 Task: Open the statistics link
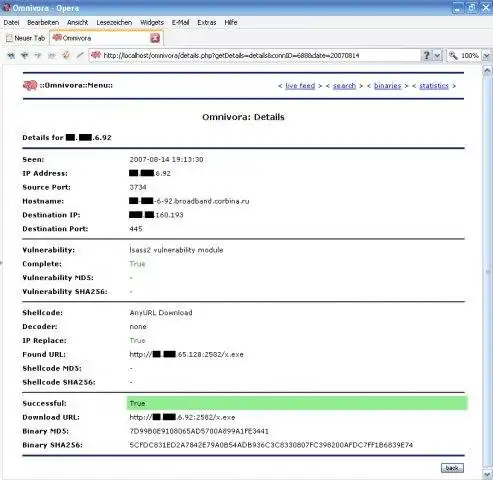pyautogui.click(x=434, y=86)
